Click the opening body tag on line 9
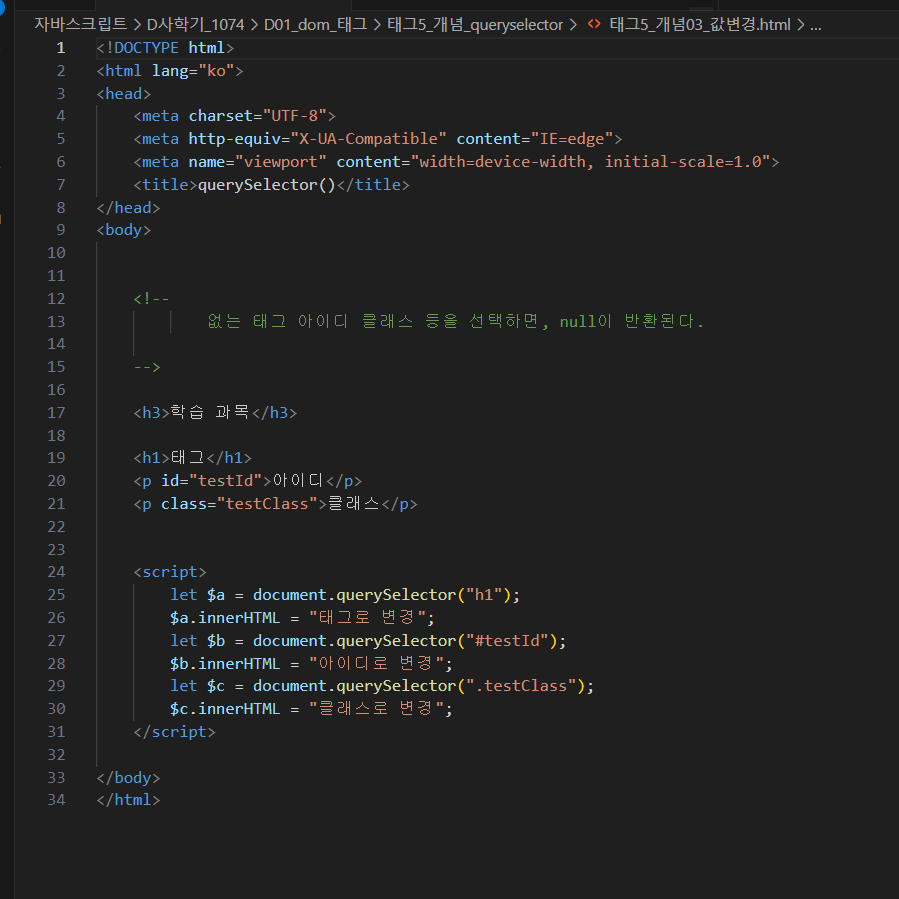 124,230
